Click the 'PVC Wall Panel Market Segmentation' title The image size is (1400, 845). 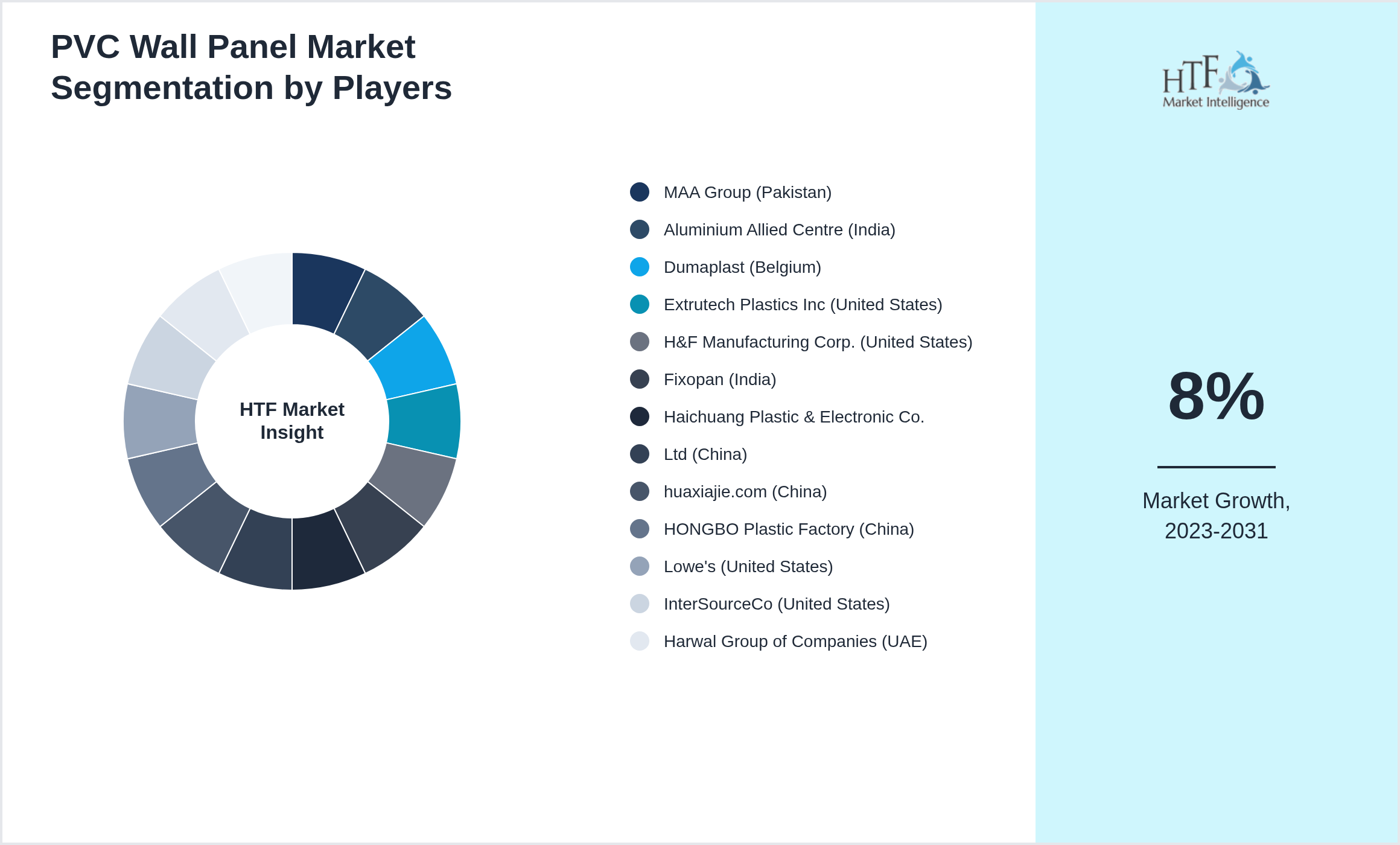point(251,67)
